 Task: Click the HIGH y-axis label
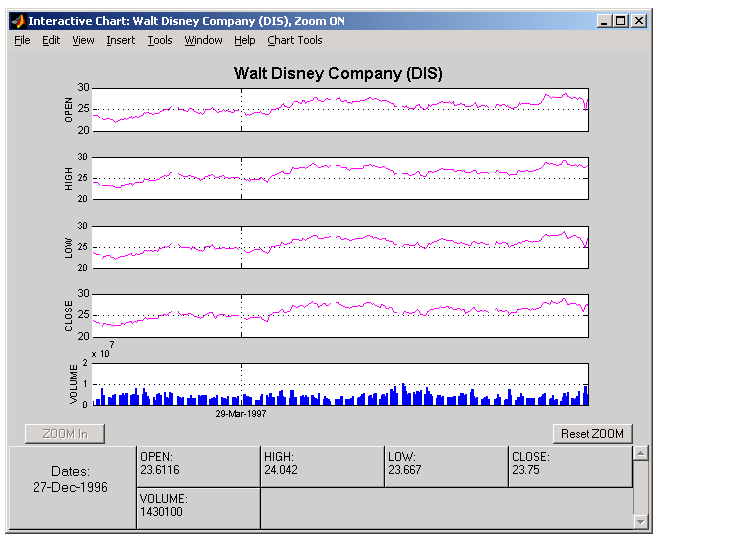pyautogui.click(x=69, y=178)
